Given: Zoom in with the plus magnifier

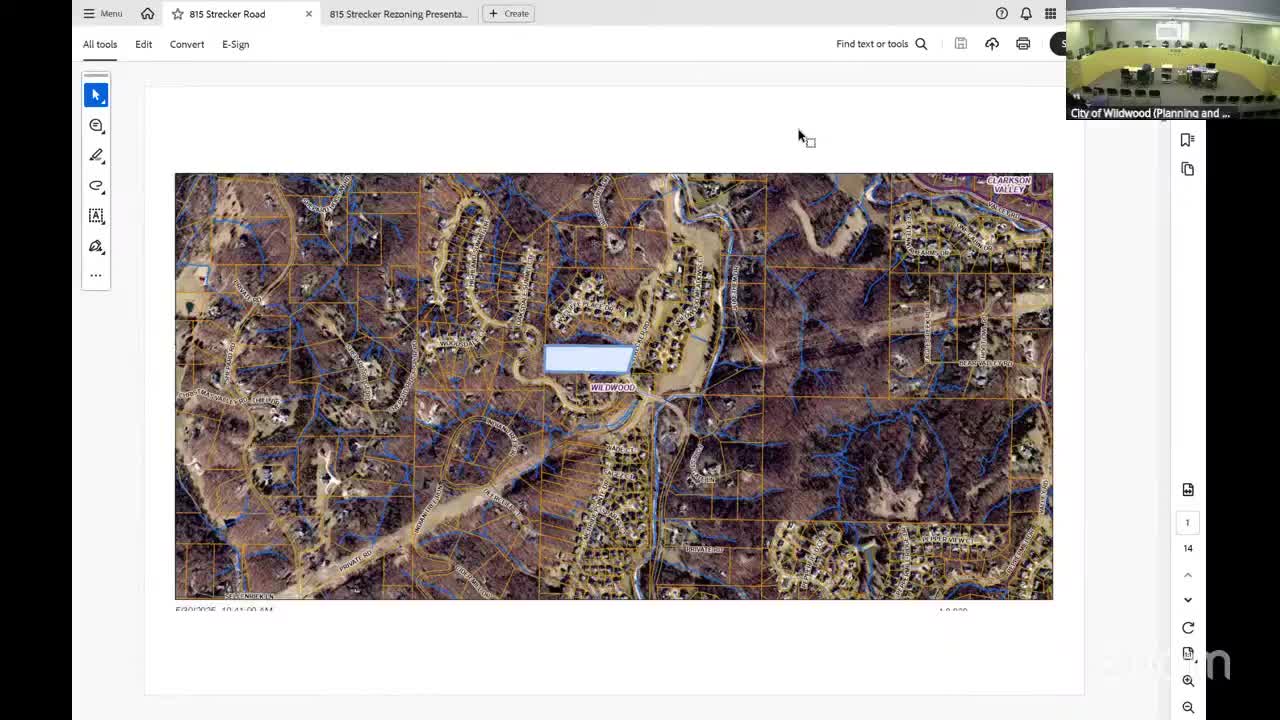Looking at the screenshot, I should [1188, 681].
